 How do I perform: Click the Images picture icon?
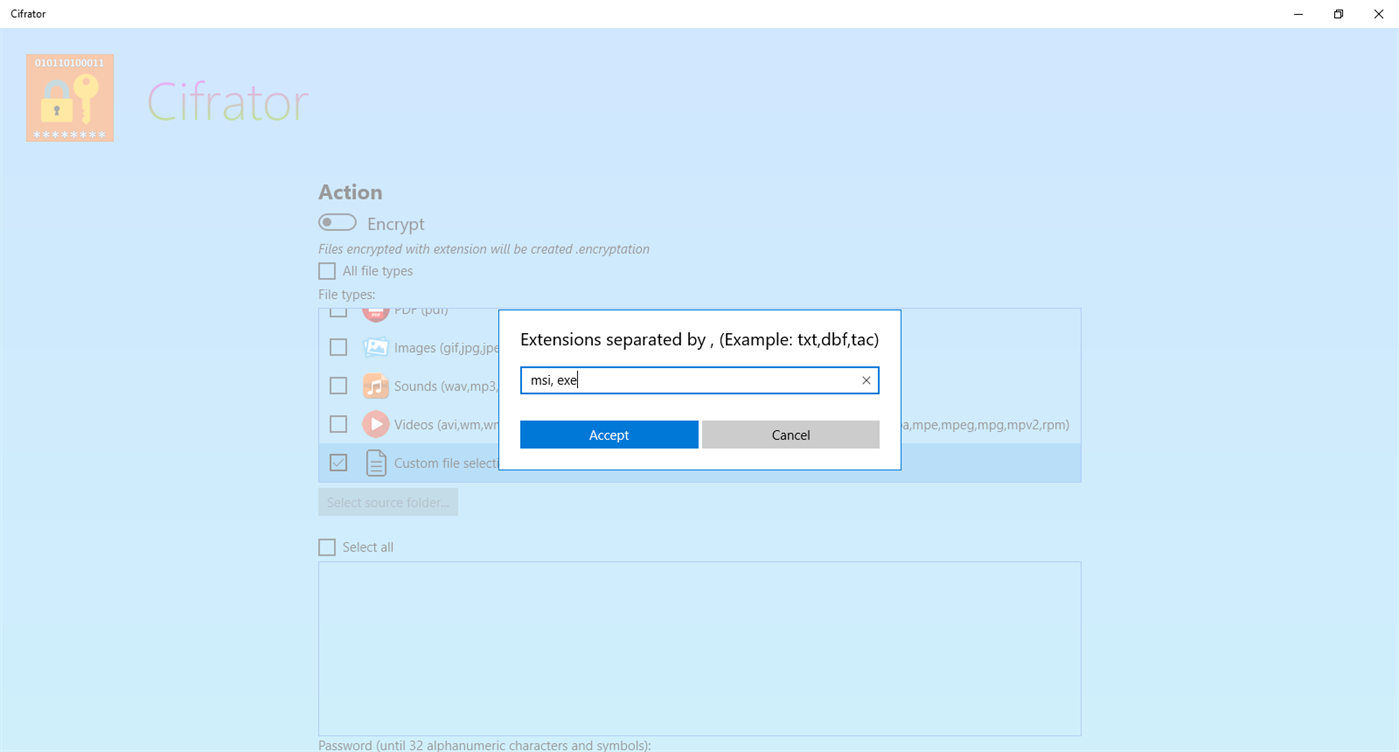pyautogui.click(x=375, y=347)
